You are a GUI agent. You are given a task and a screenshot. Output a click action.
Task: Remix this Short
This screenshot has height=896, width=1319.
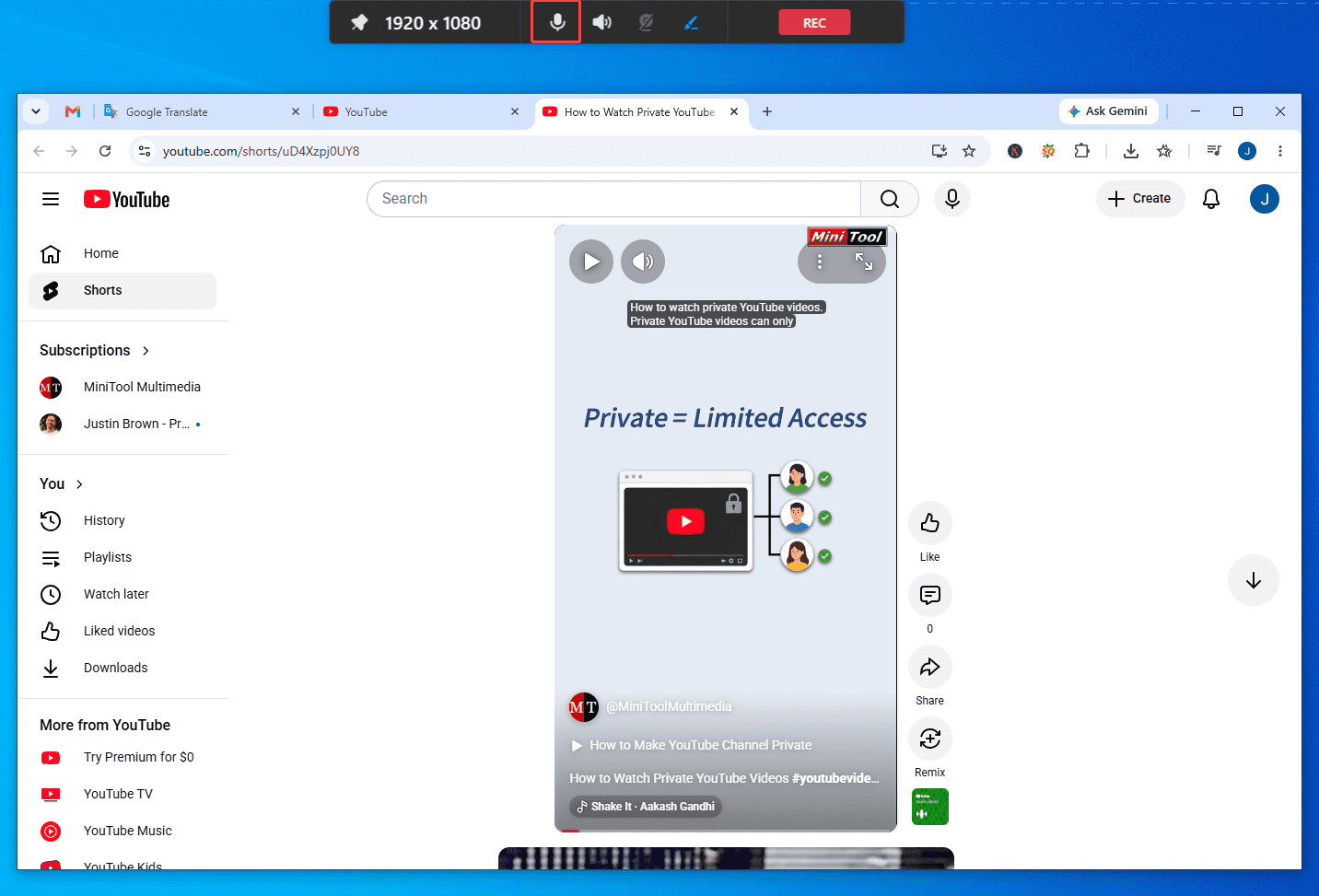(930, 739)
